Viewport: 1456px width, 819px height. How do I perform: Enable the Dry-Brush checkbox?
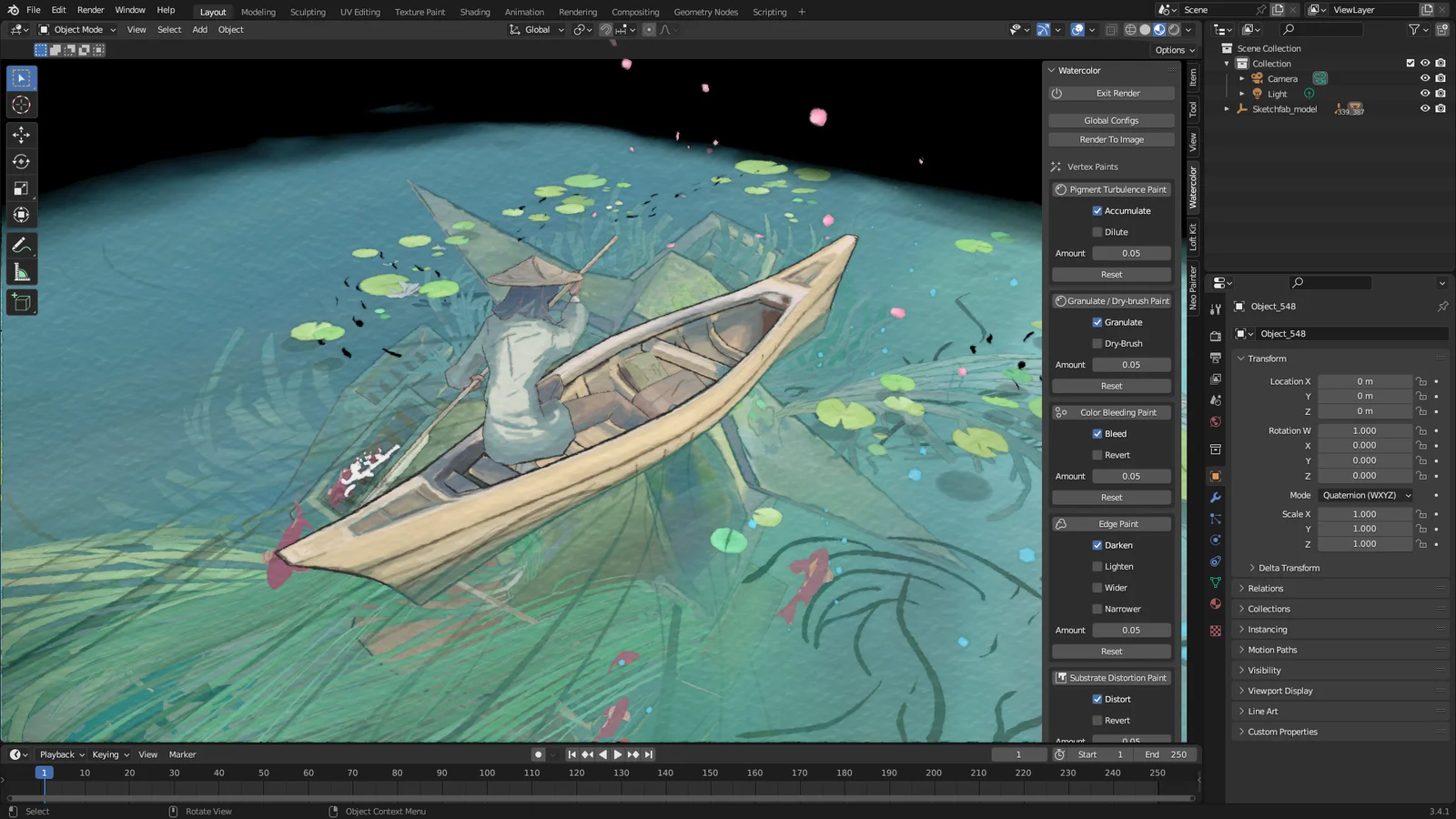1097,343
